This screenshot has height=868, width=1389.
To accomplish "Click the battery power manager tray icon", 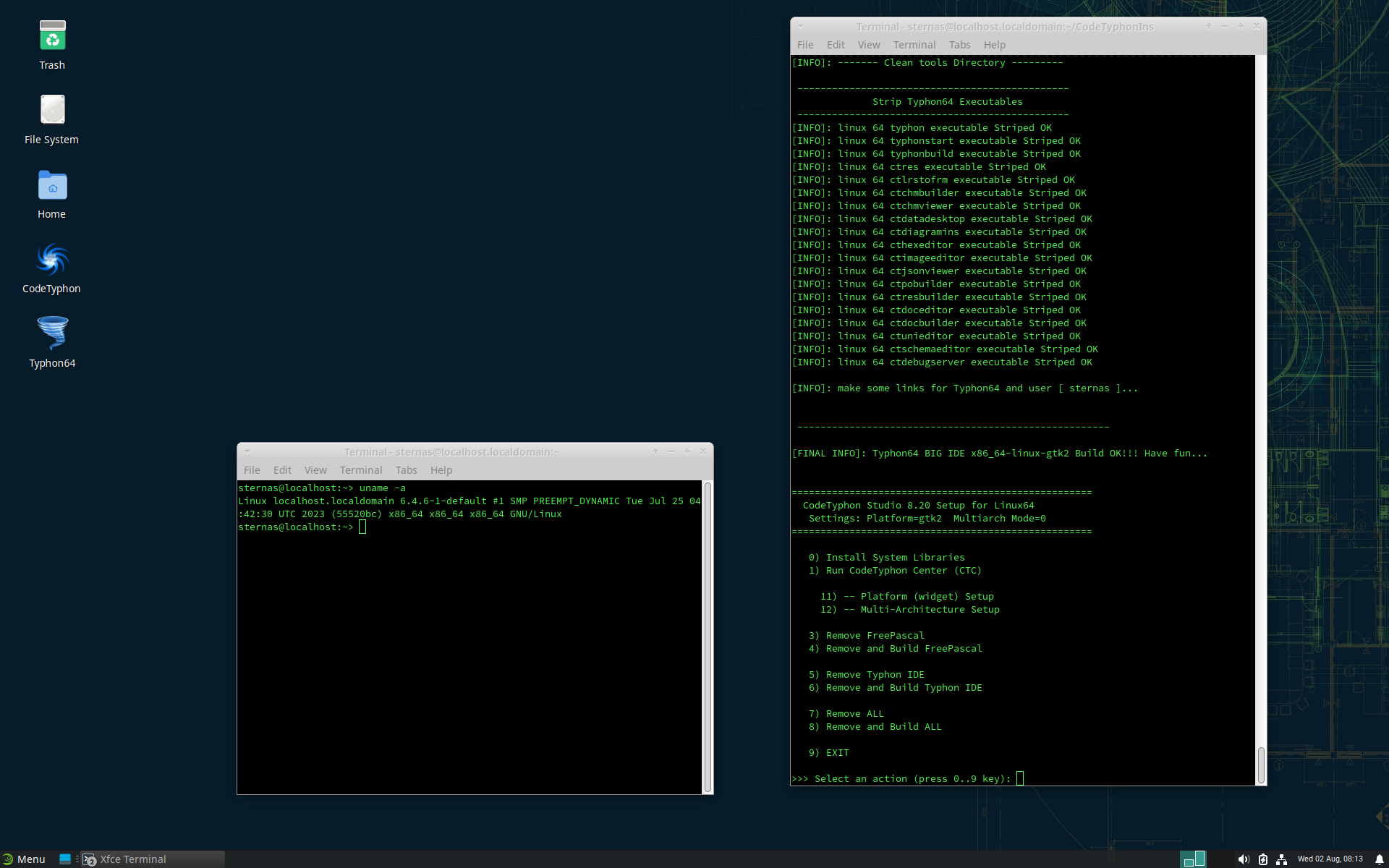I will [1262, 859].
